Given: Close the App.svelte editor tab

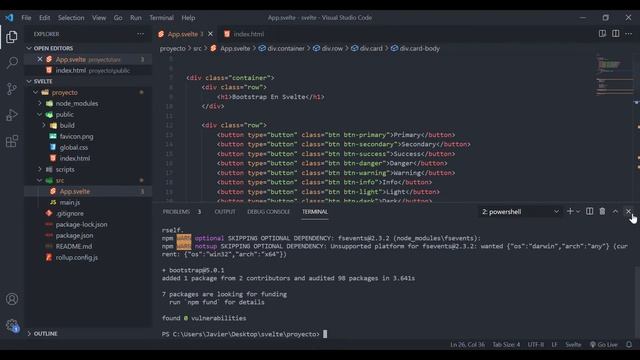Looking at the screenshot, I should pyautogui.click(x=210, y=34).
